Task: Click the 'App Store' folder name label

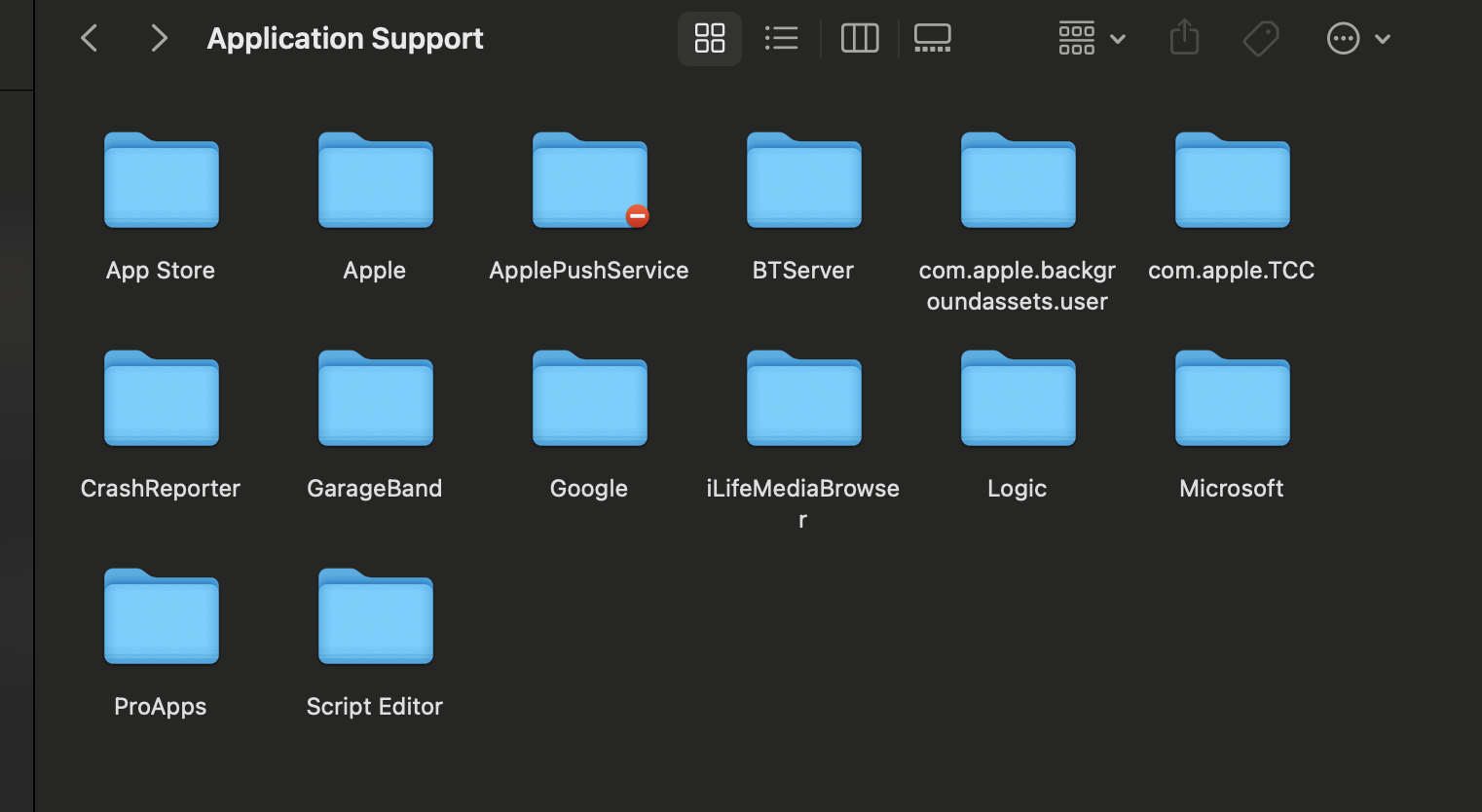Action: [x=161, y=271]
